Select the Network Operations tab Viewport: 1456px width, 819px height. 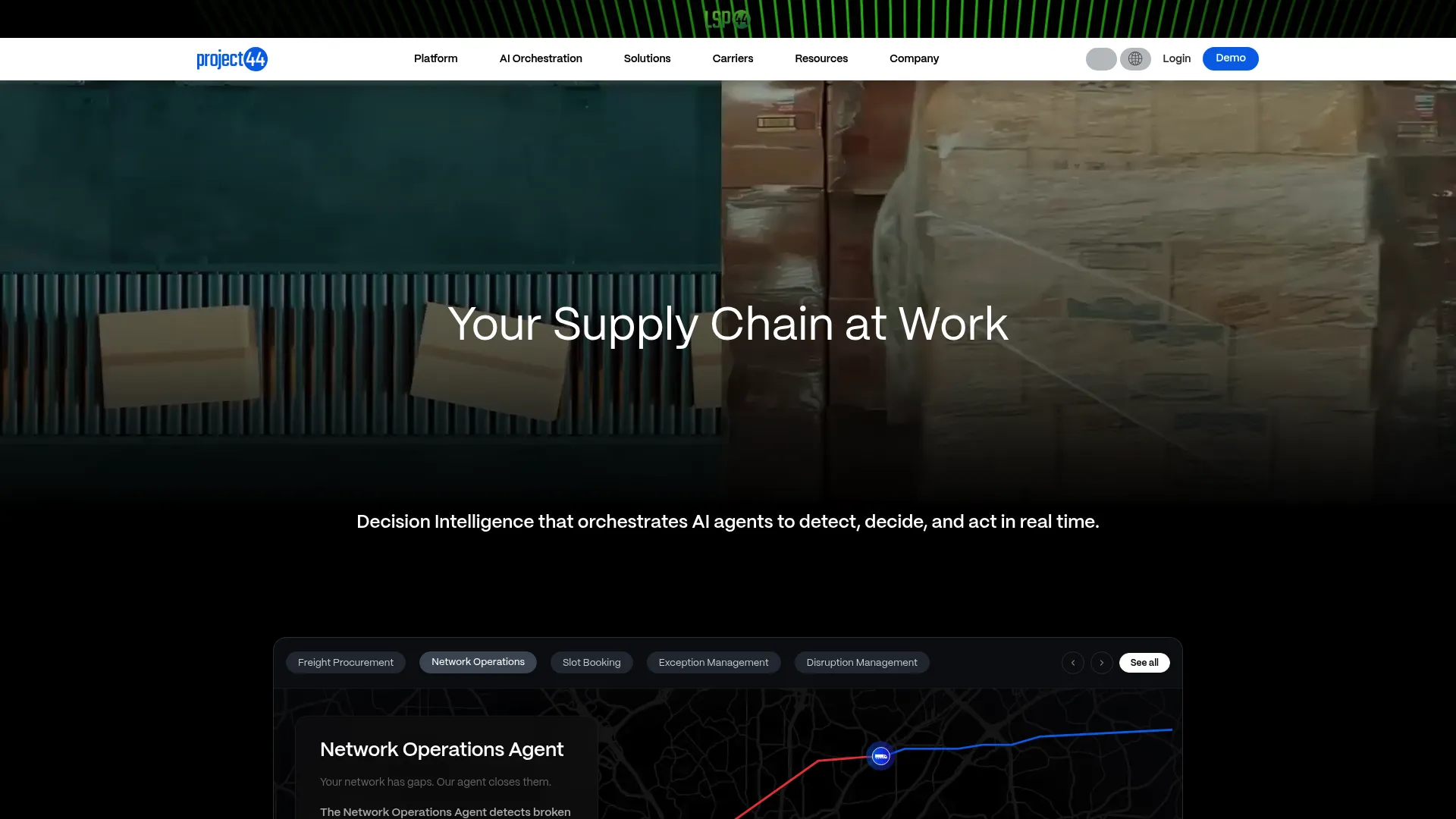tap(478, 662)
